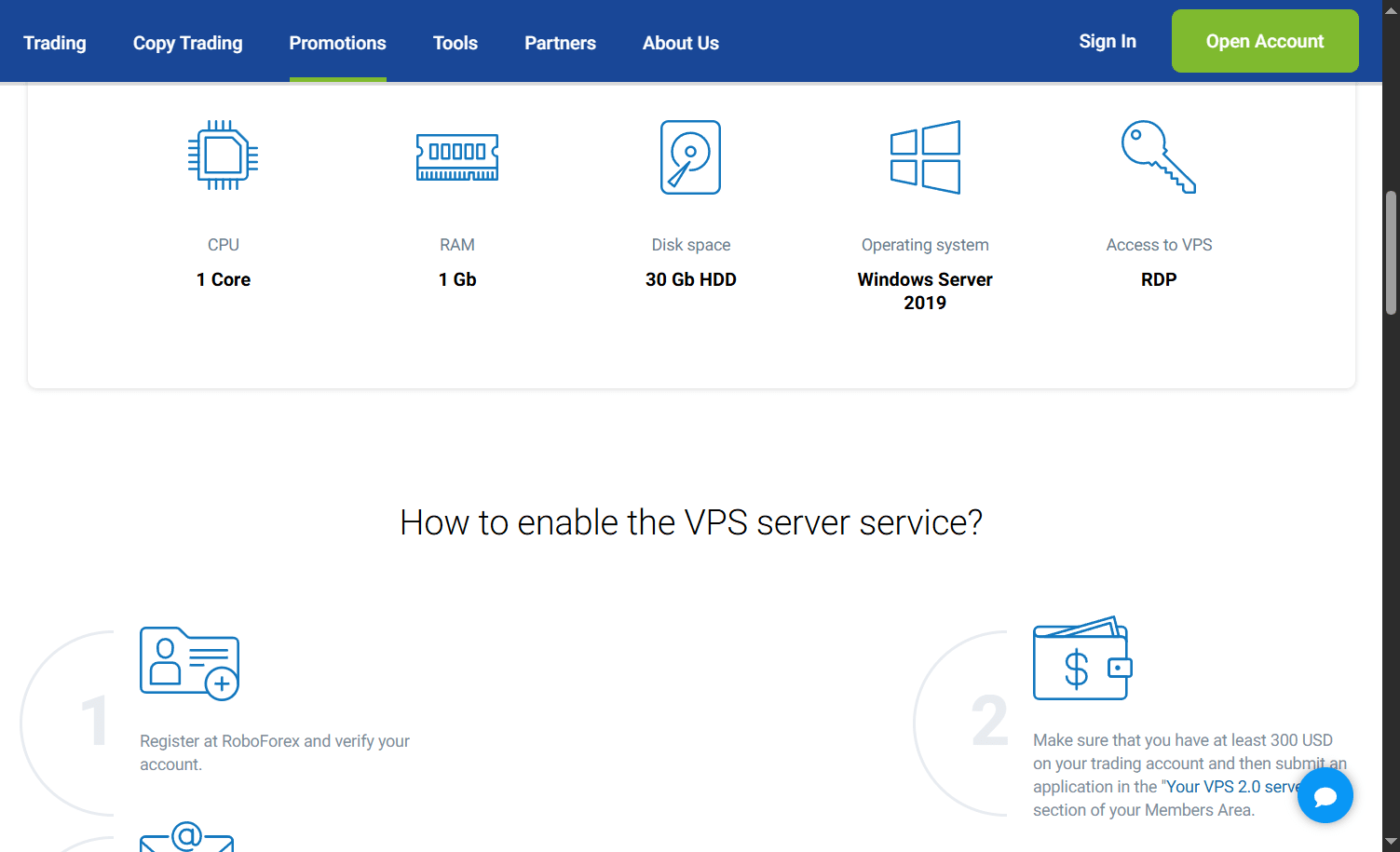1400x852 pixels.
Task: Click the Sign In link
Action: pos(1108,41)
